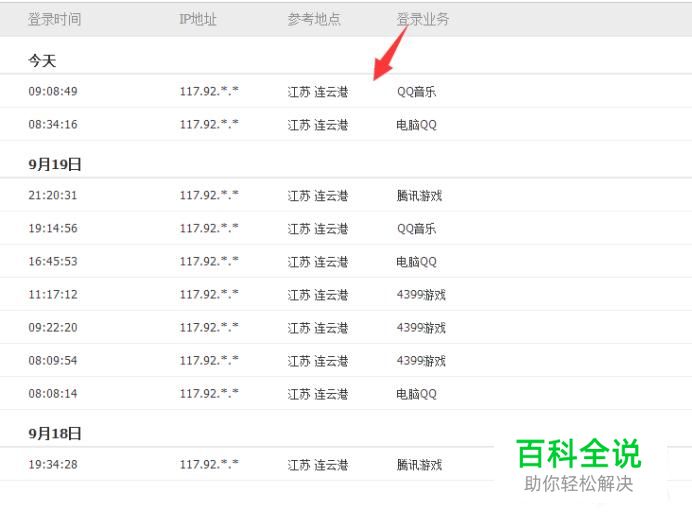This screenshot has height=528, width=692.
Task: Click IP 117.92.*.* in the 09:22:20 row
Action: [209, 327]
